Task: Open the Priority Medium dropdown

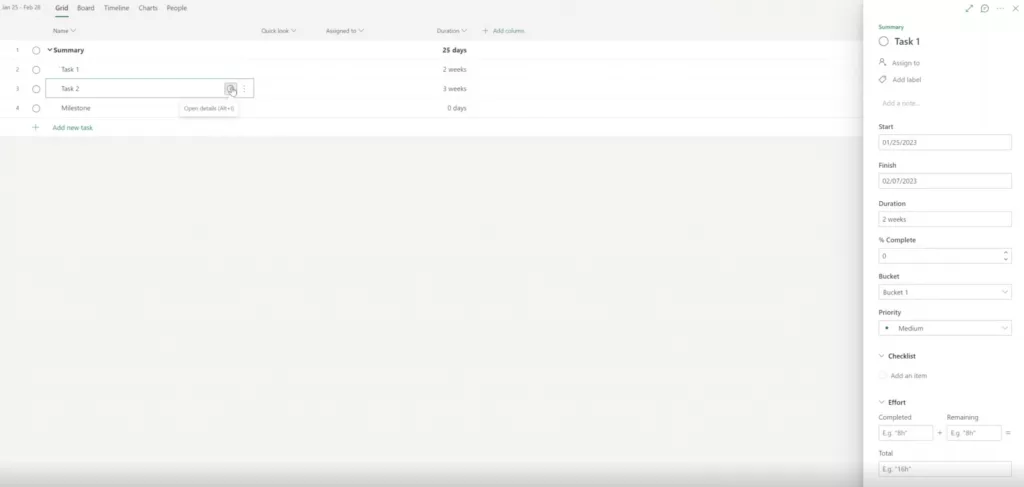Action: [945, 328]
